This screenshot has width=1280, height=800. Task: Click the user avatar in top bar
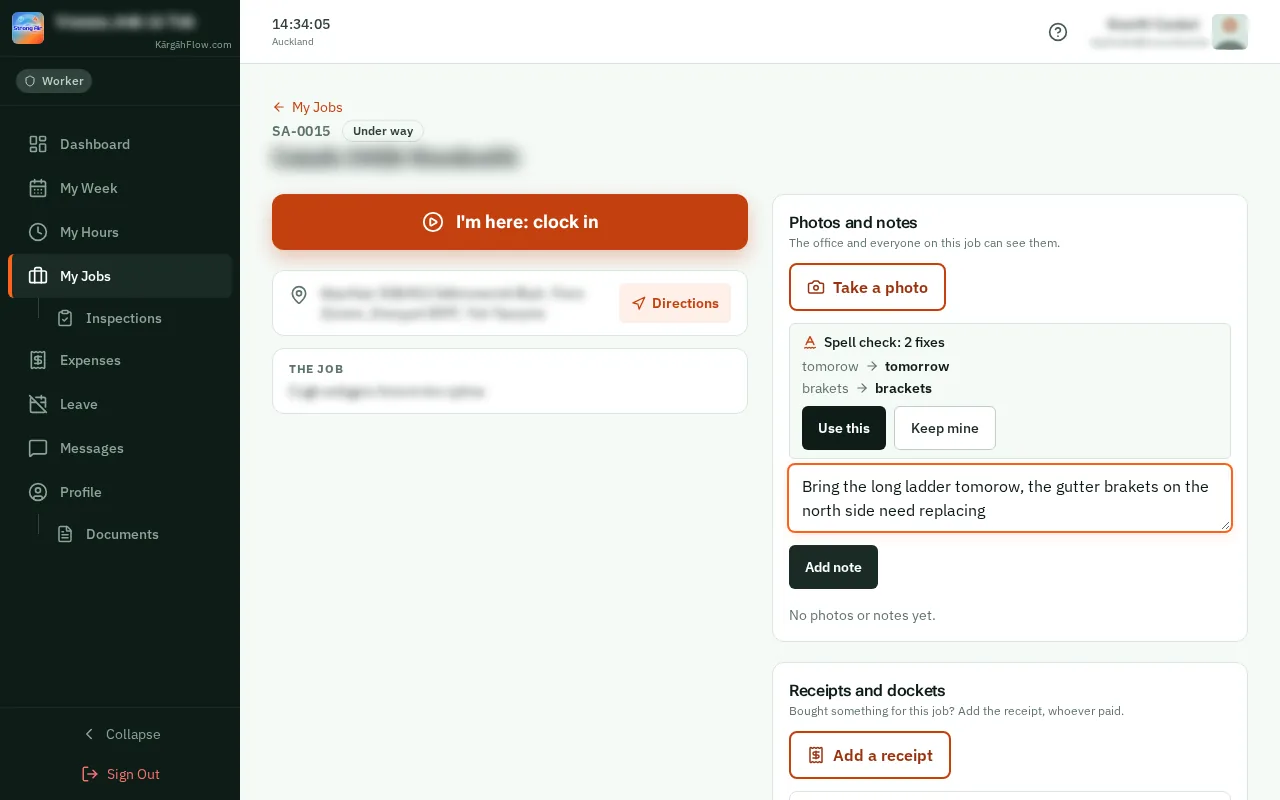click(1230, 32)
